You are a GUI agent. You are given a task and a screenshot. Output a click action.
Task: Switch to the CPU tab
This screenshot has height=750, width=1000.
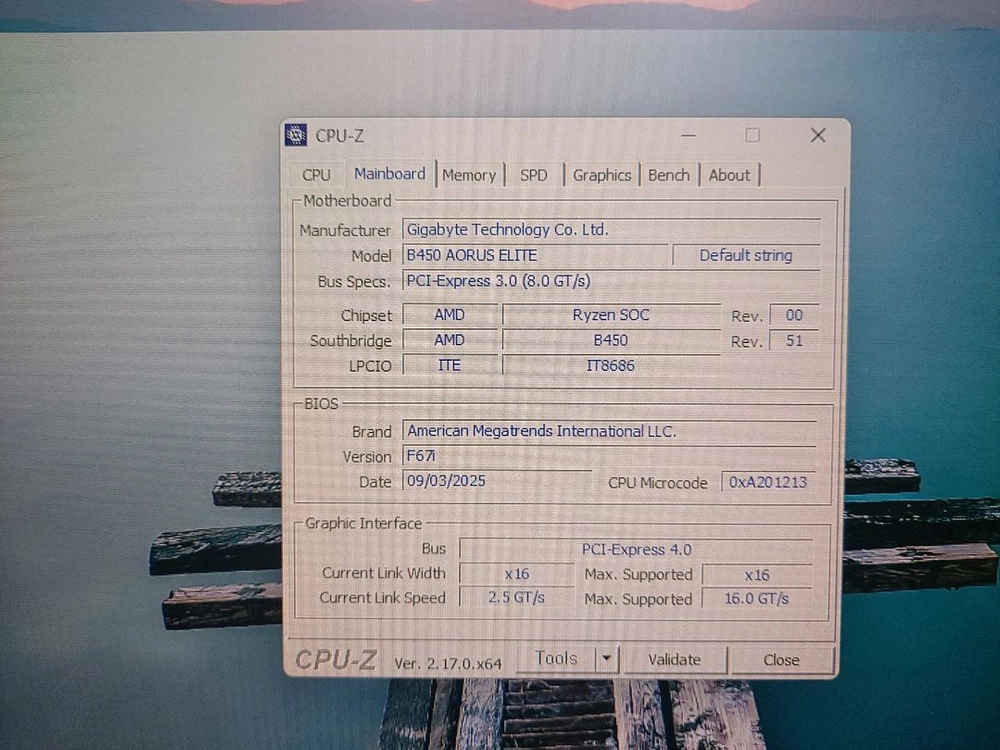click(316, 175)
